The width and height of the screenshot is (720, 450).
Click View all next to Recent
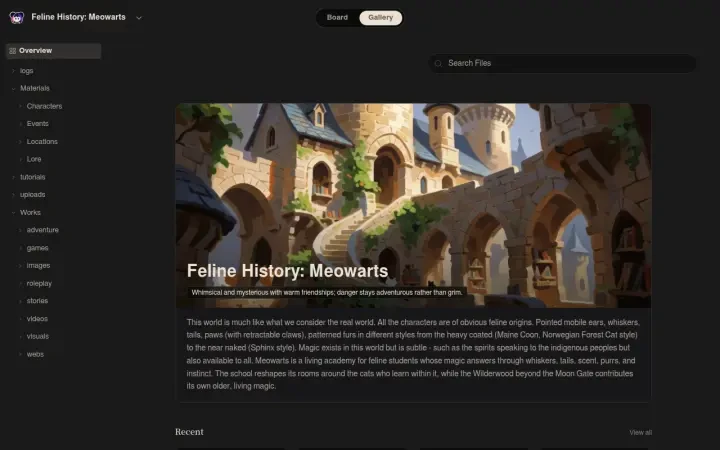[x=641, y=433]
